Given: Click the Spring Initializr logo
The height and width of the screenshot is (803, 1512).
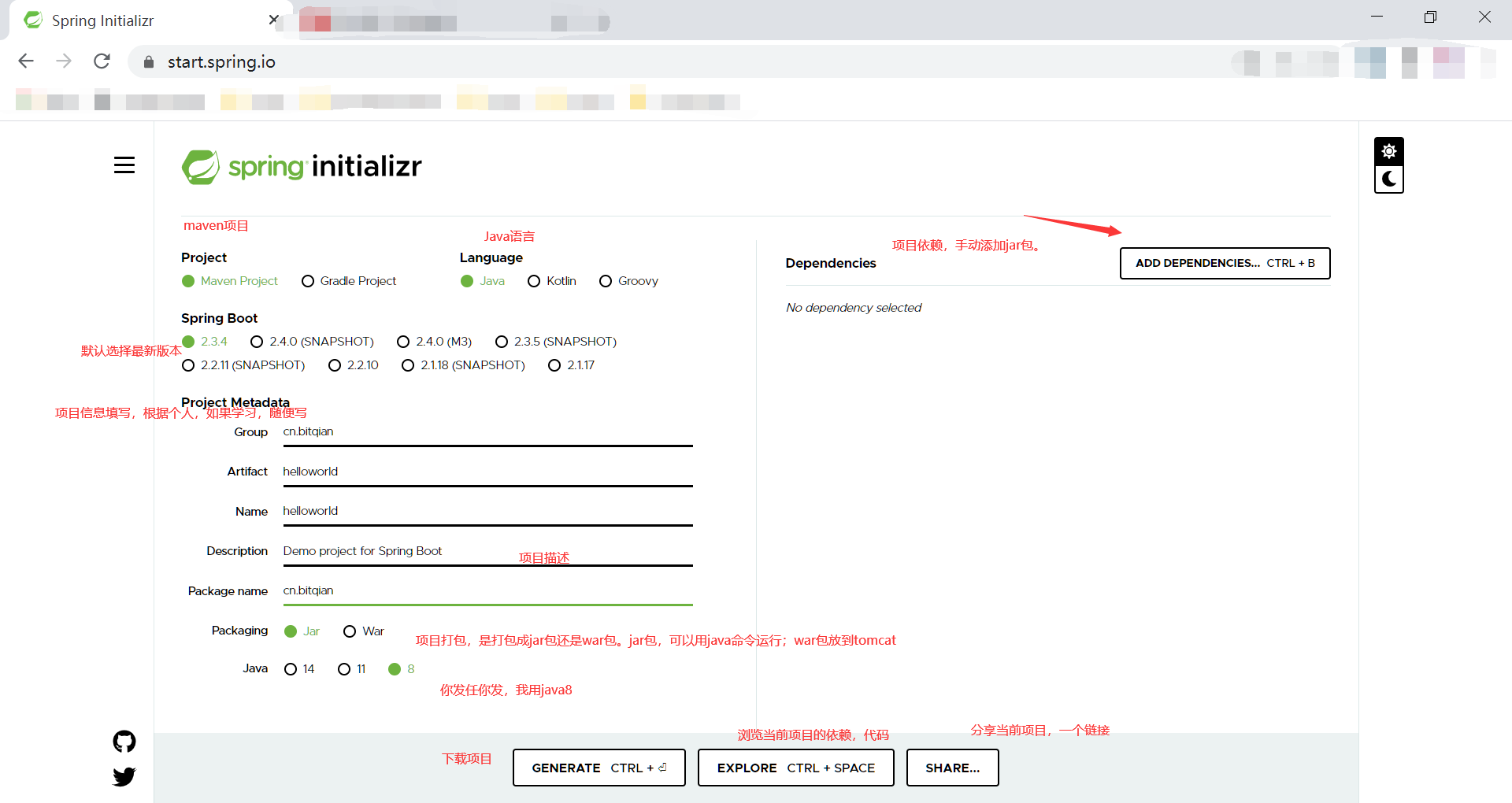Looking at the screenshot, I should (x=302, y=167).
